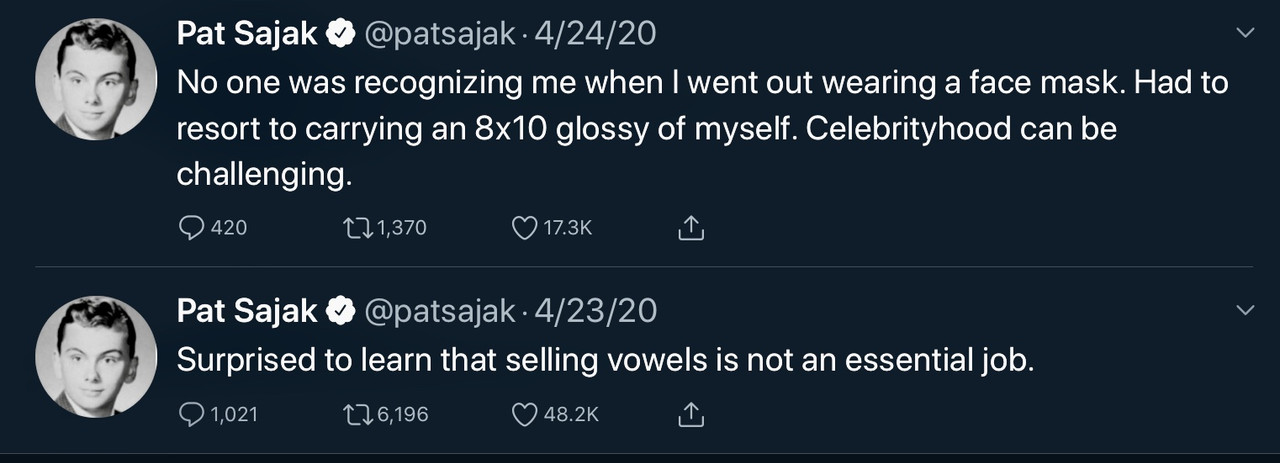
Task: Open profile photo on first tweet
Action: [x=96, y=79]
